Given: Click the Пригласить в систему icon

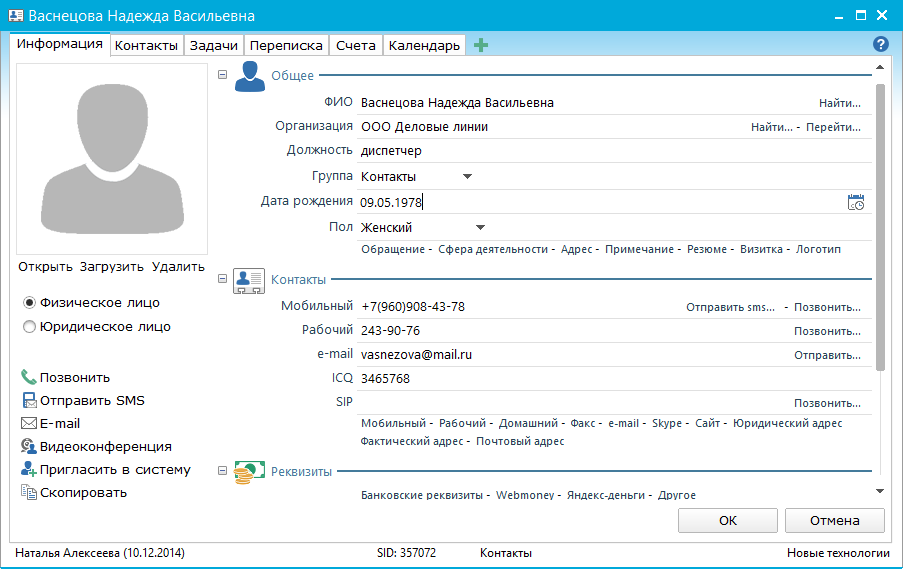Looking at the screenshot, I should click(x=28, y=470).
